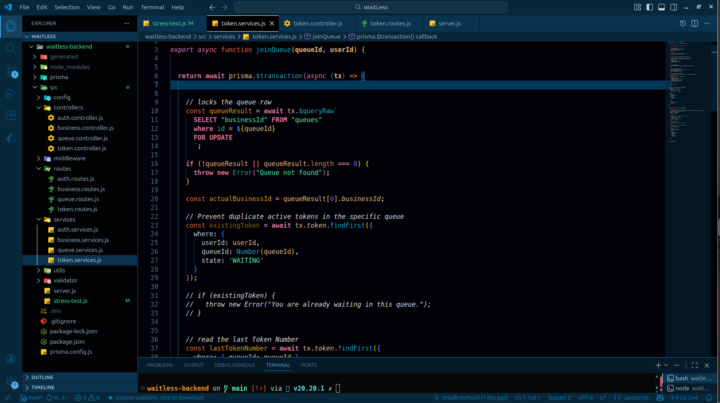The height and width of the screenshot is (403, 720).
Task: Switch to the server.js tab
Action: click(x=450, y=23)
